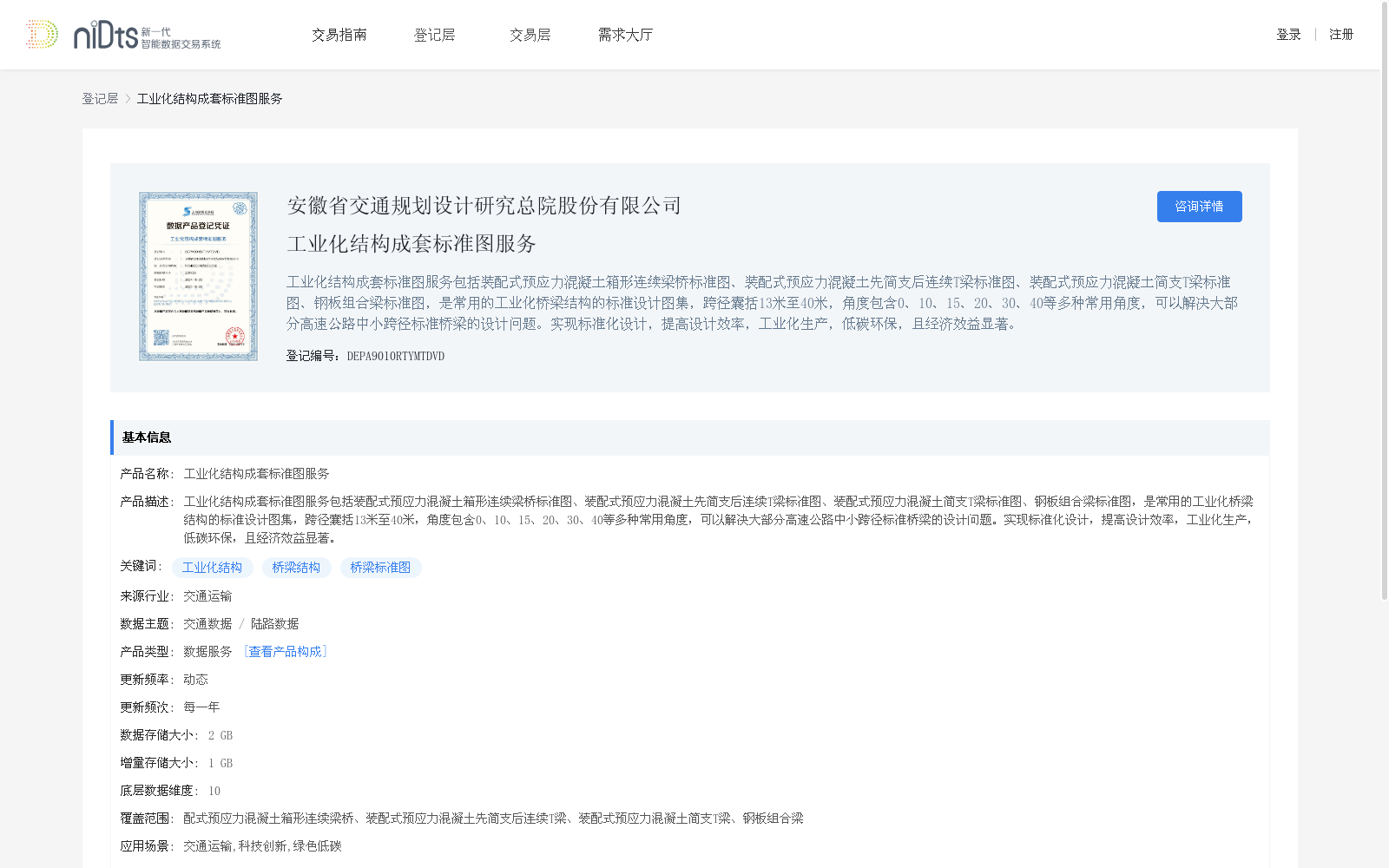This screenshot has height=868, width=1389.
Task: Click the breadcrumb text 工业化结构成套标准图服务
Action: 210,99
